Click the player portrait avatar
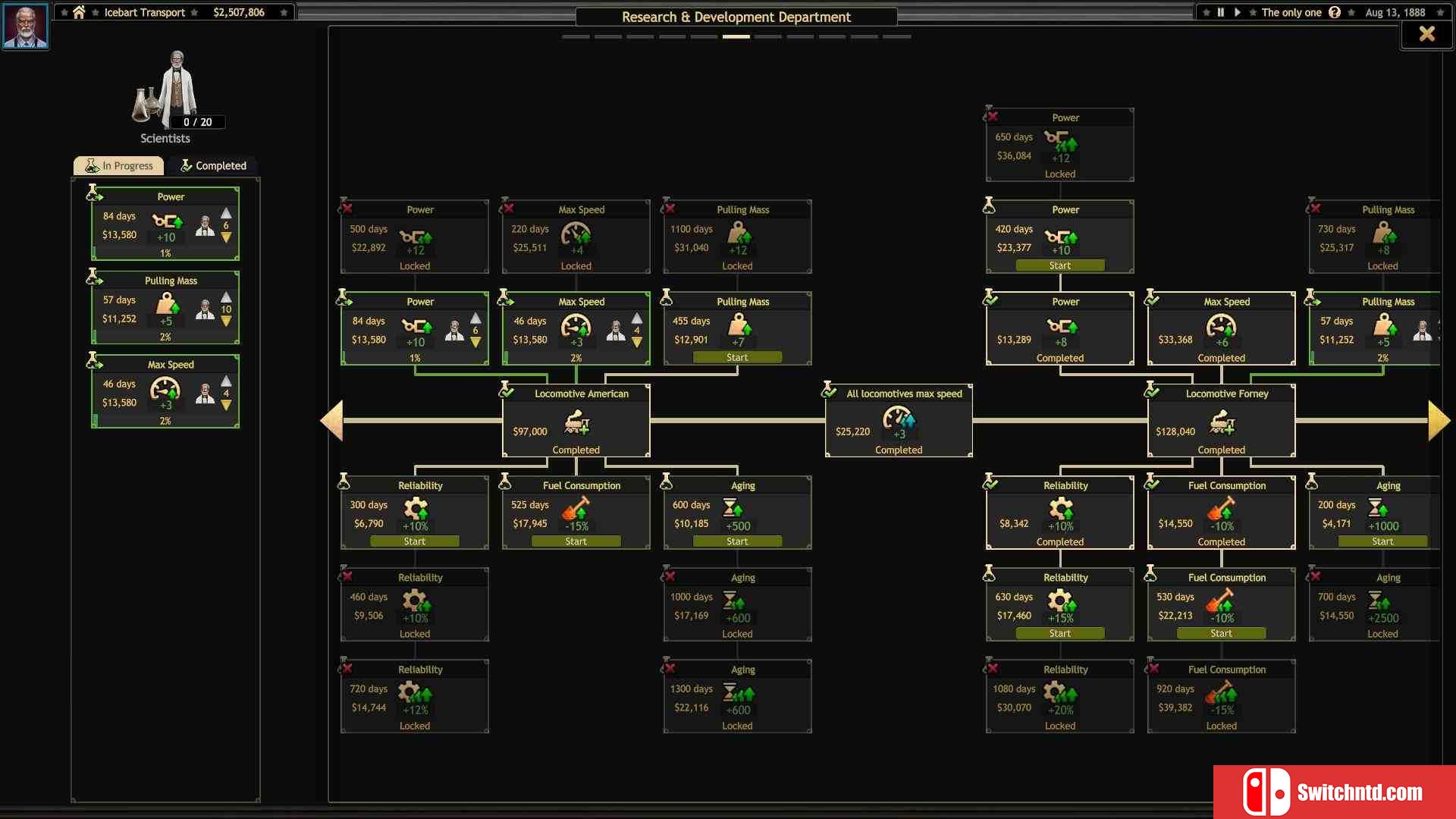This screenshot has height=819, width=1456. pos(25,25)
